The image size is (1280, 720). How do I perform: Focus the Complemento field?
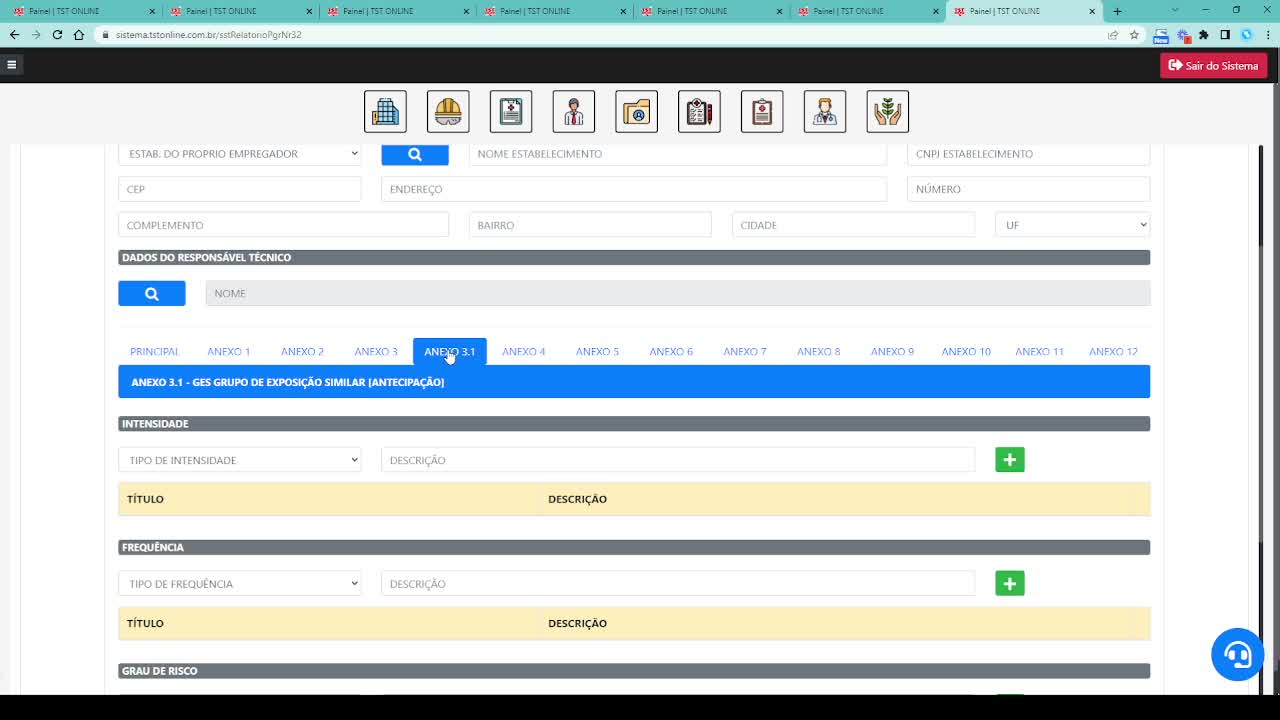(284, 225)
